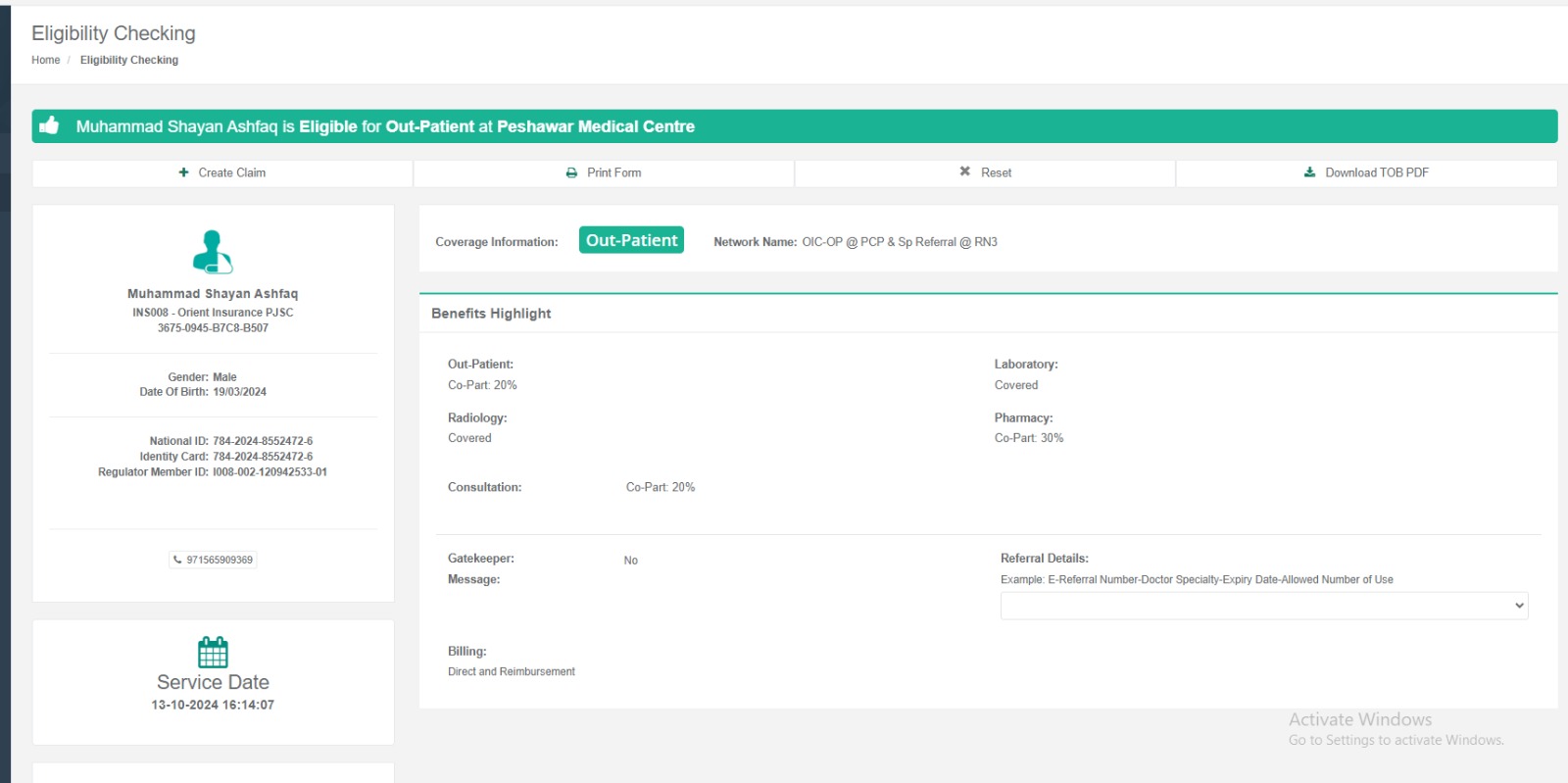1568x783 pixels.
Task: Click the National ID number
Action: pyautogui.click(x=263, y=441)
